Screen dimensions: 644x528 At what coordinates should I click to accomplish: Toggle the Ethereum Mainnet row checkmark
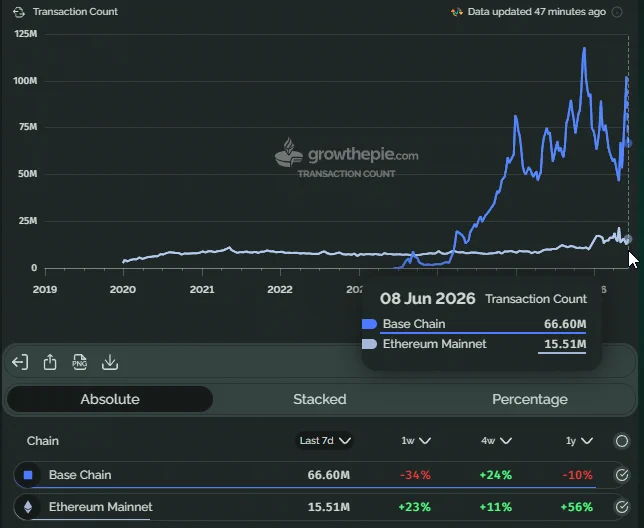coord(622,507)
